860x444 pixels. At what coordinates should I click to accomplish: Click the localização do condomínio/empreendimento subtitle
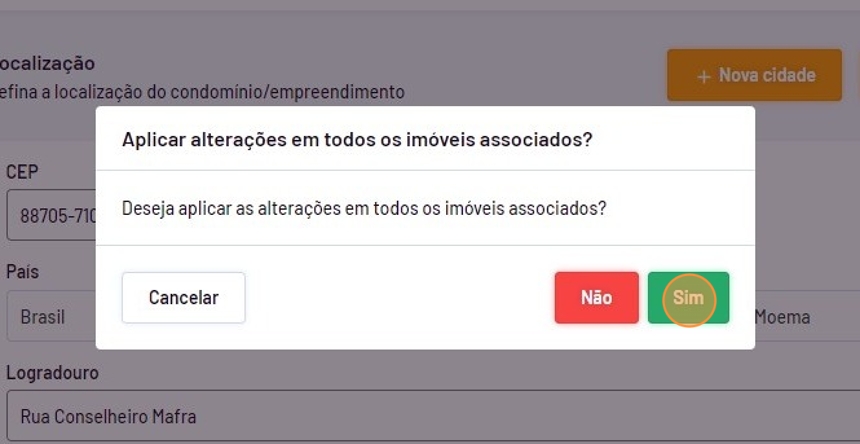click(x=200, y=92)
